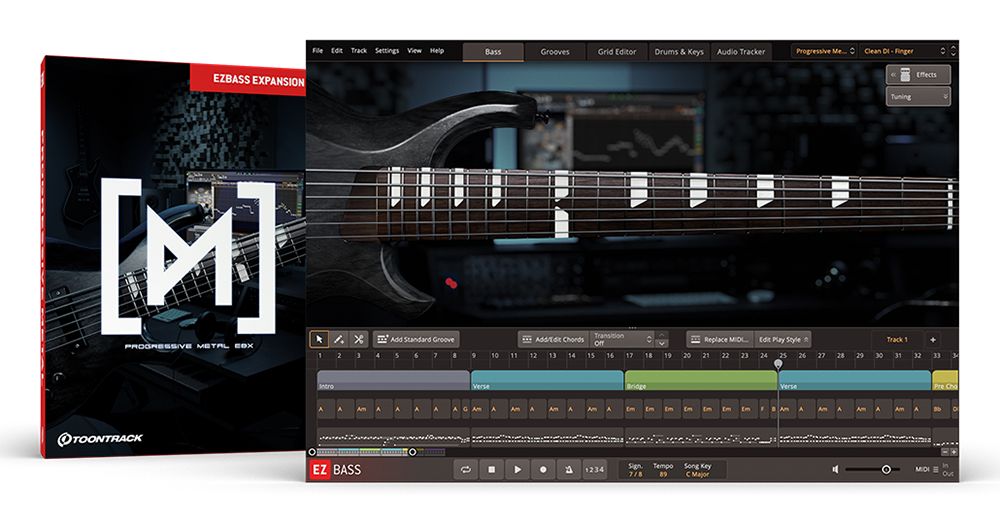Click the record button
Viewport: 1000px width, 524px height.
(543, 470)
